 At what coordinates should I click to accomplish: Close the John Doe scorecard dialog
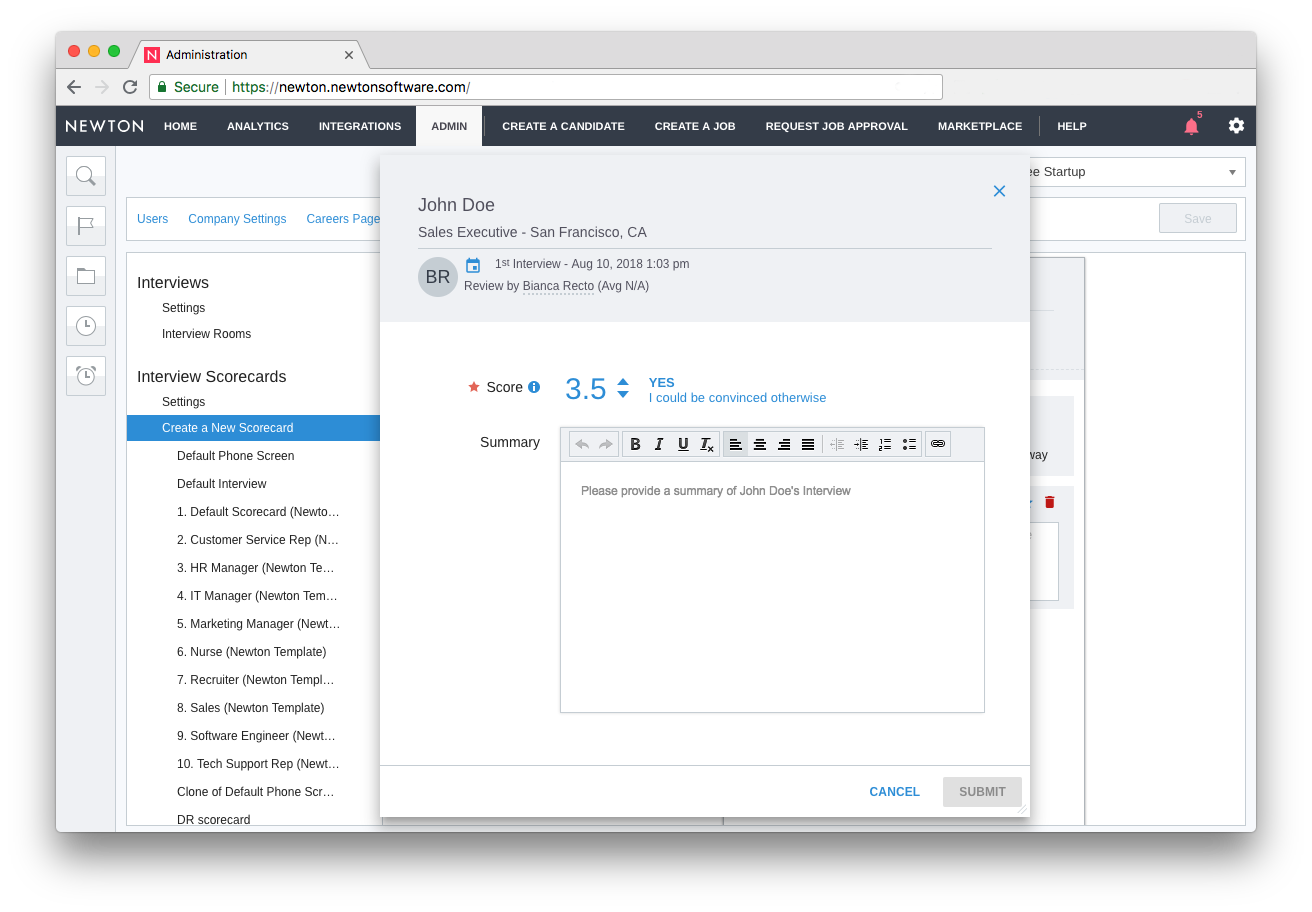999,191
